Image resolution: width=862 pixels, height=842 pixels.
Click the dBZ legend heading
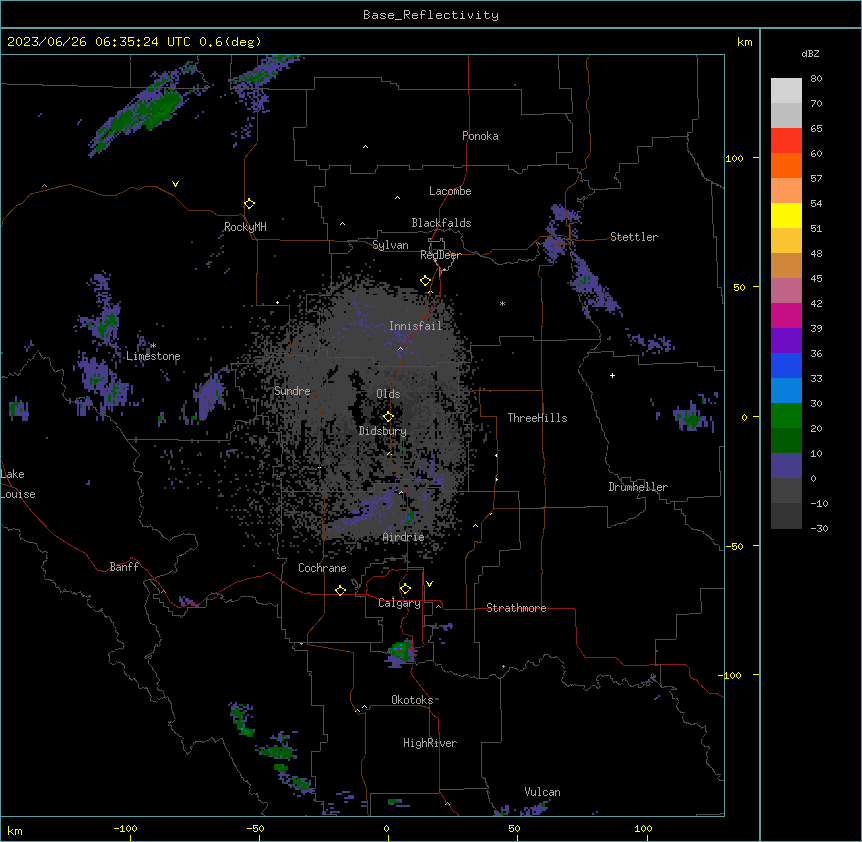point(810,54)
